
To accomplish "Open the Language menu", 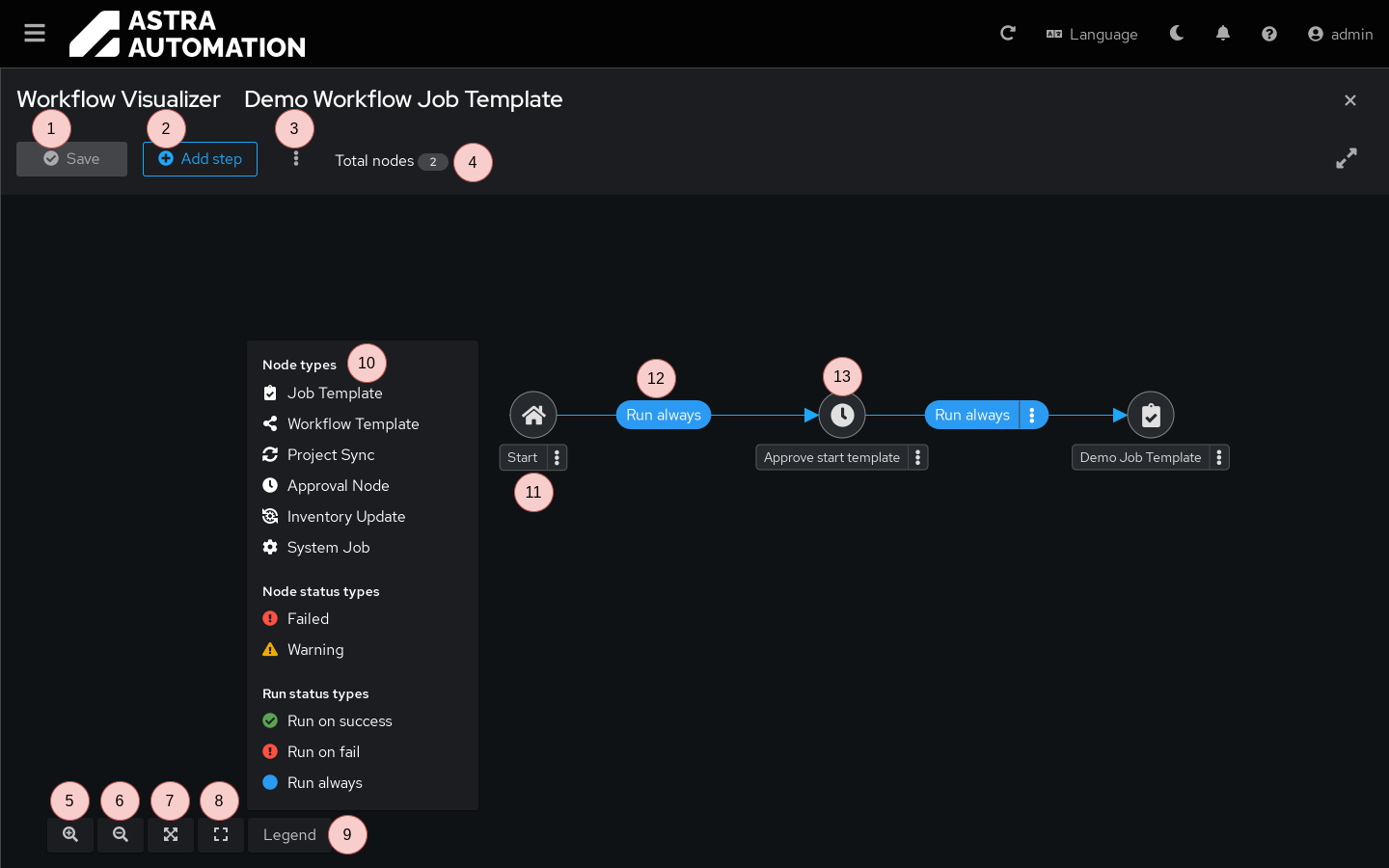I will coord(1092,34).
